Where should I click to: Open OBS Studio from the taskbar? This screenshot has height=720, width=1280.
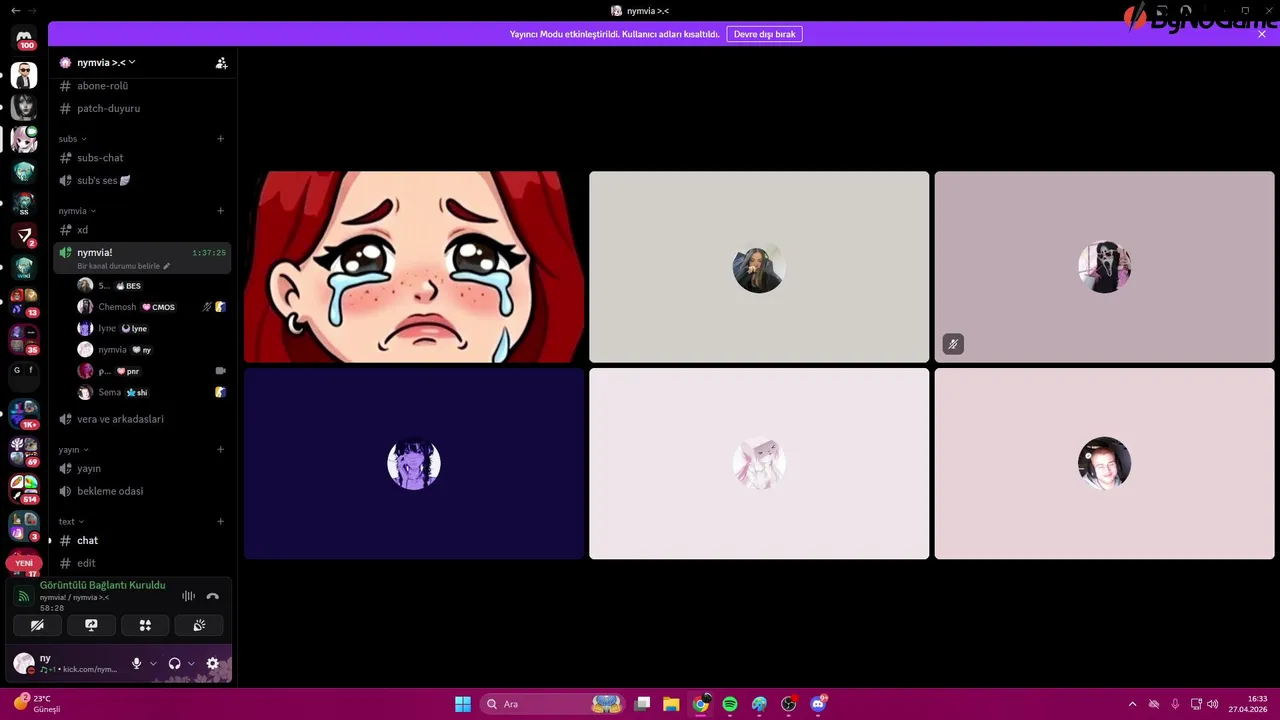(789, 704)
